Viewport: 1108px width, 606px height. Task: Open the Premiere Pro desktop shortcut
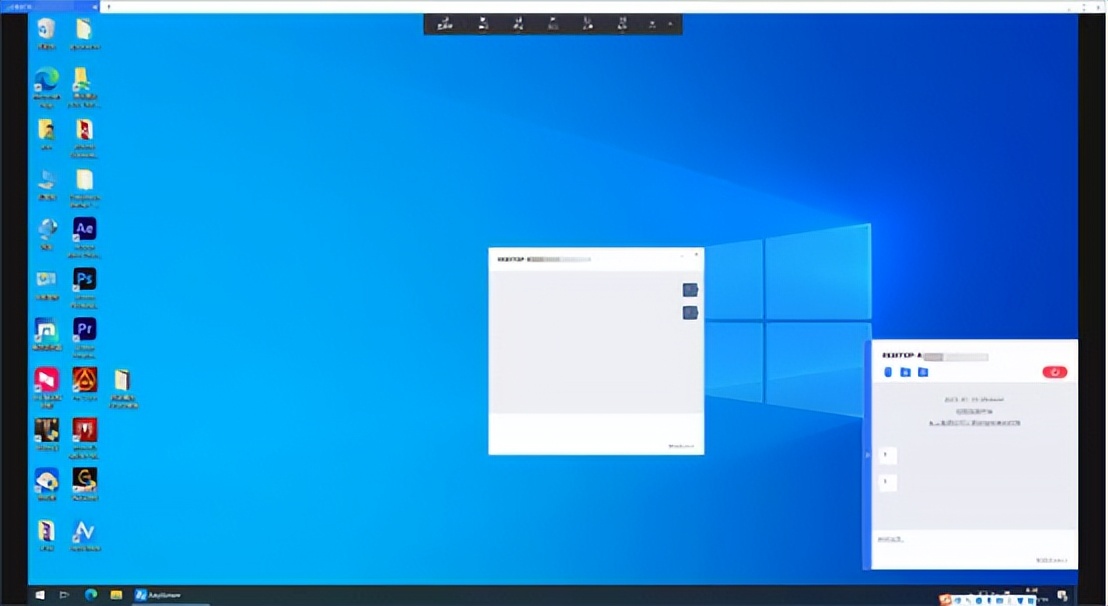pos(85,329)
